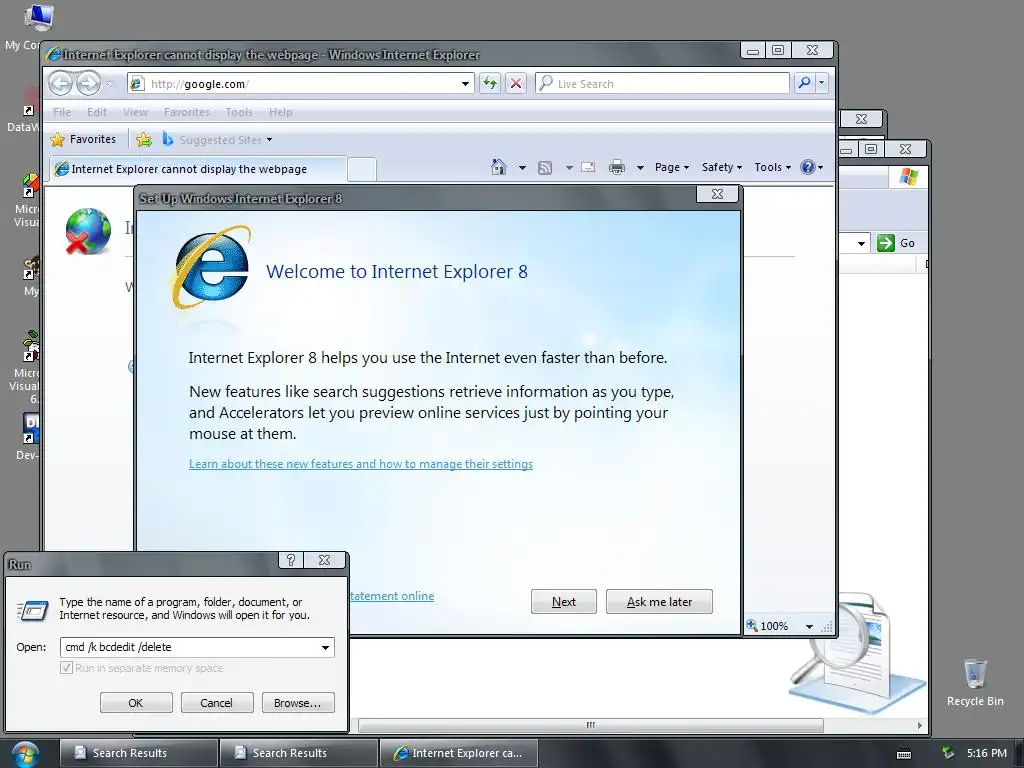Click the keyboard icon in system tray
Viewport: 1024px width, 768px height.
(x=904, y=754)
